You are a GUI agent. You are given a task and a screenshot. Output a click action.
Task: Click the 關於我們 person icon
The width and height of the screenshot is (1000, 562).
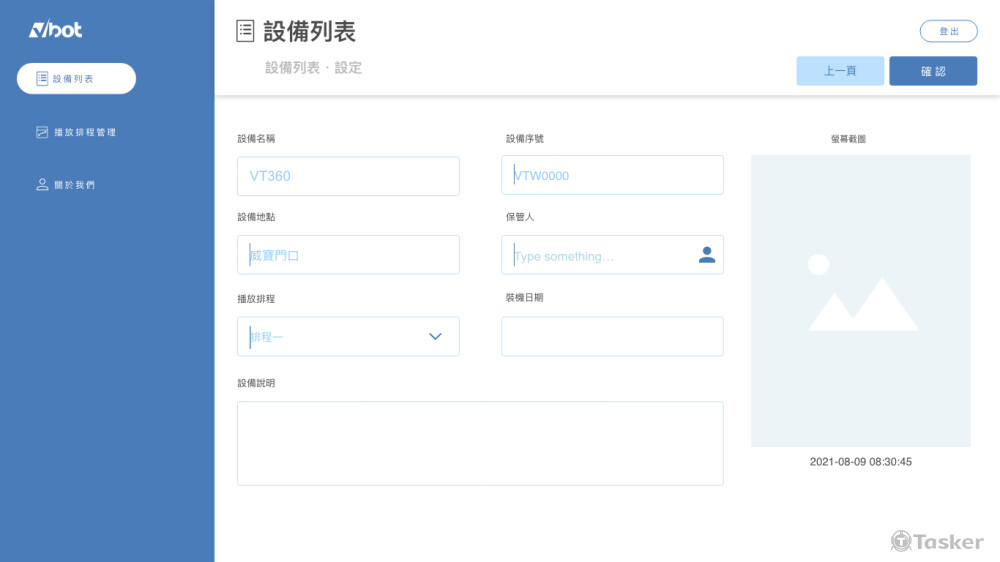(42, 185)
